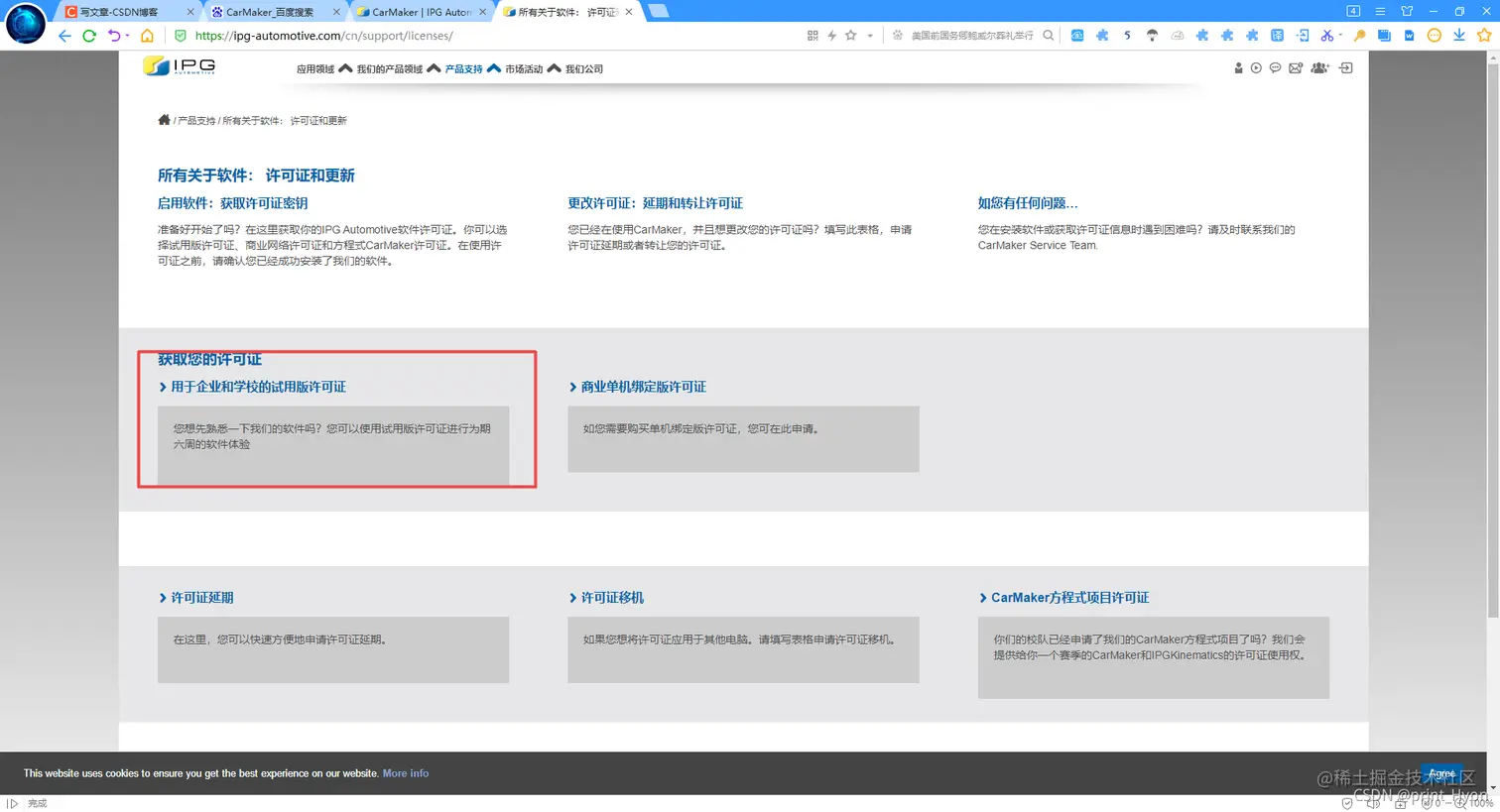
Task: Bookmark this page with the star icon
Action: tap(850, 36)
